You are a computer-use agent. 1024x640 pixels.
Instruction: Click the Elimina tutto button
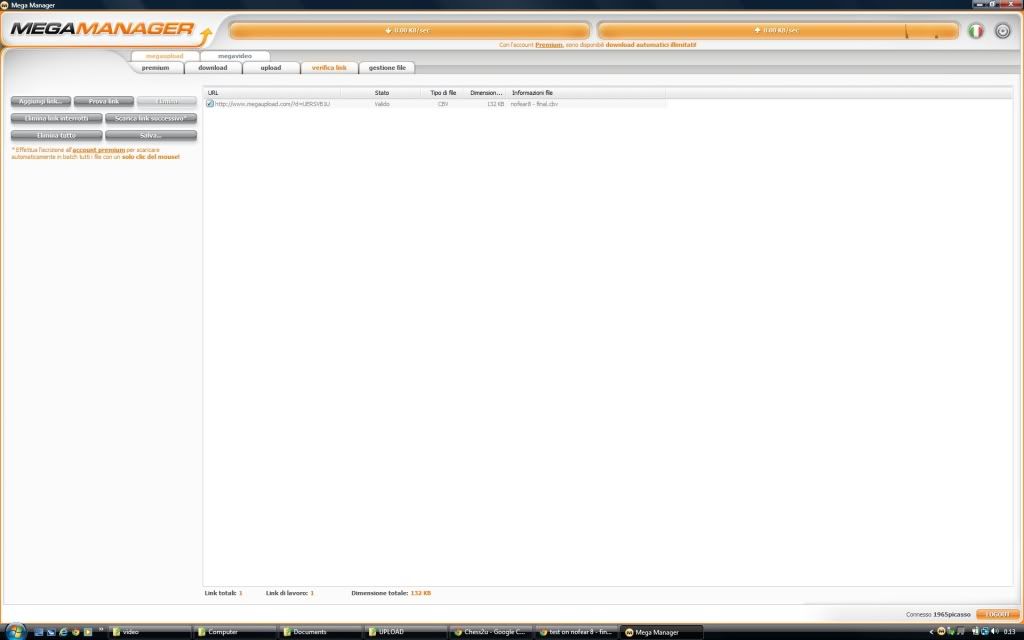57,135
